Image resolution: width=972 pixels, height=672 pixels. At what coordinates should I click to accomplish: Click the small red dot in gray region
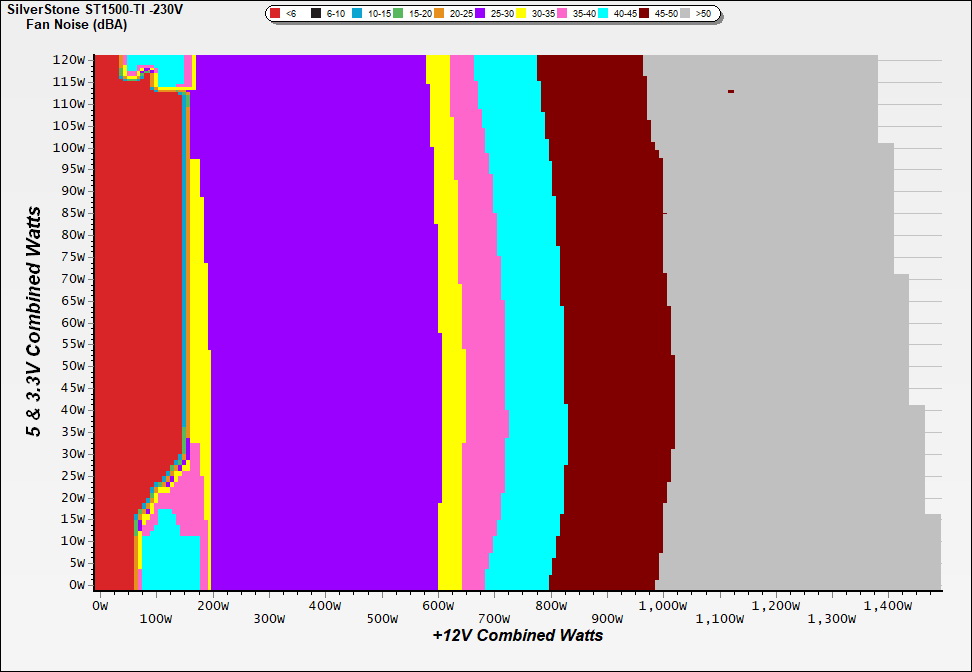[x=731, y=91]
